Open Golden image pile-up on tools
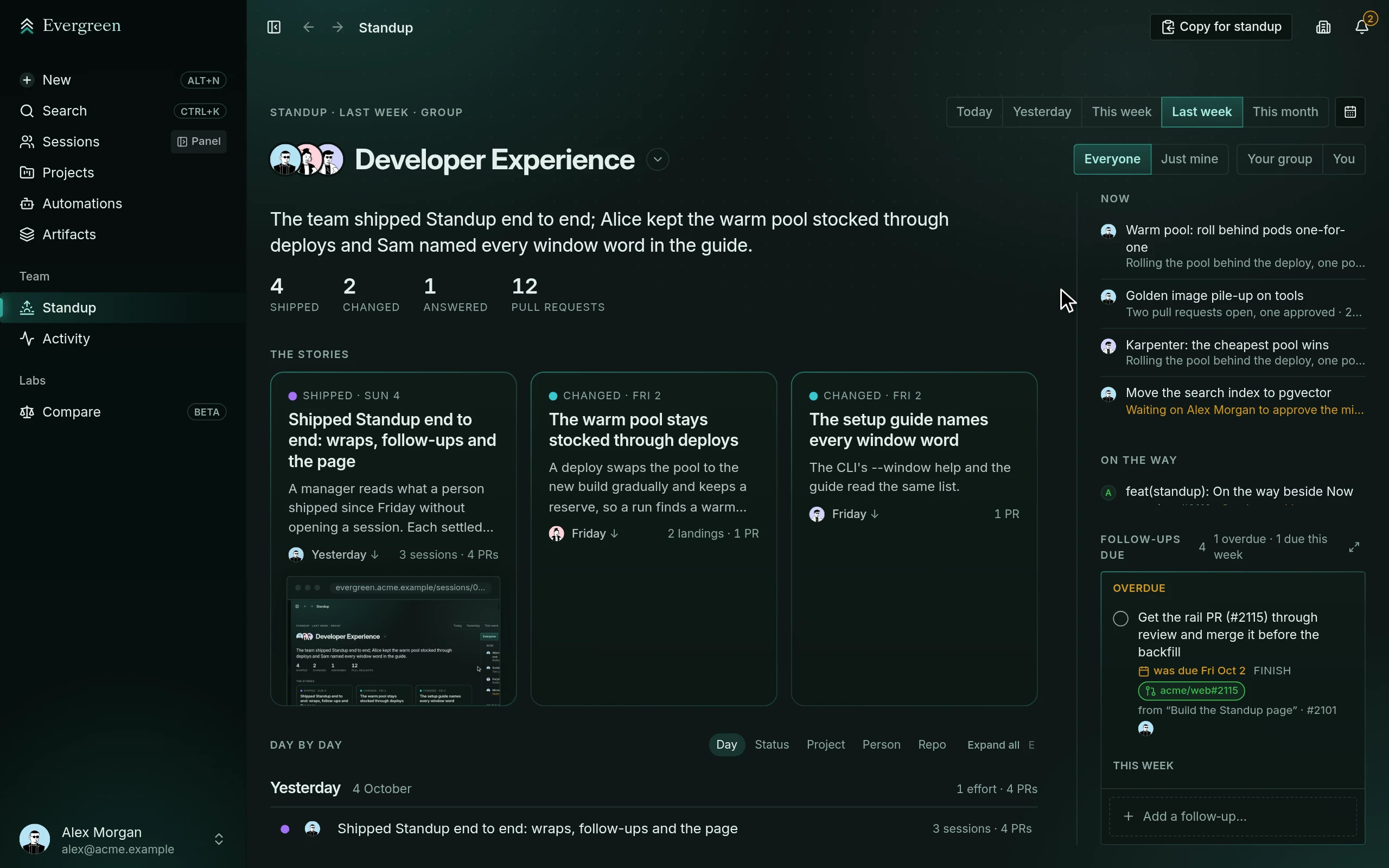Screen dimensions: 1389x868 (1232, 304)
